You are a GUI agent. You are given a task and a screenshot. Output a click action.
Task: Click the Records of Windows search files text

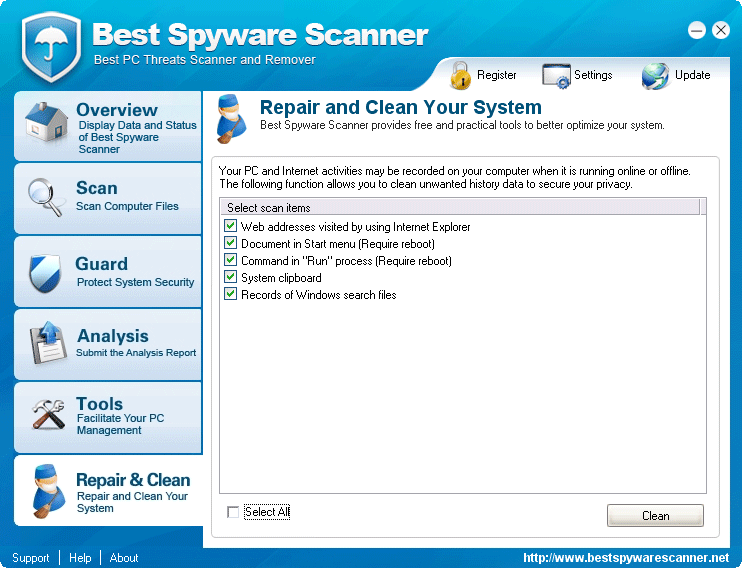(x=318, y=295)
